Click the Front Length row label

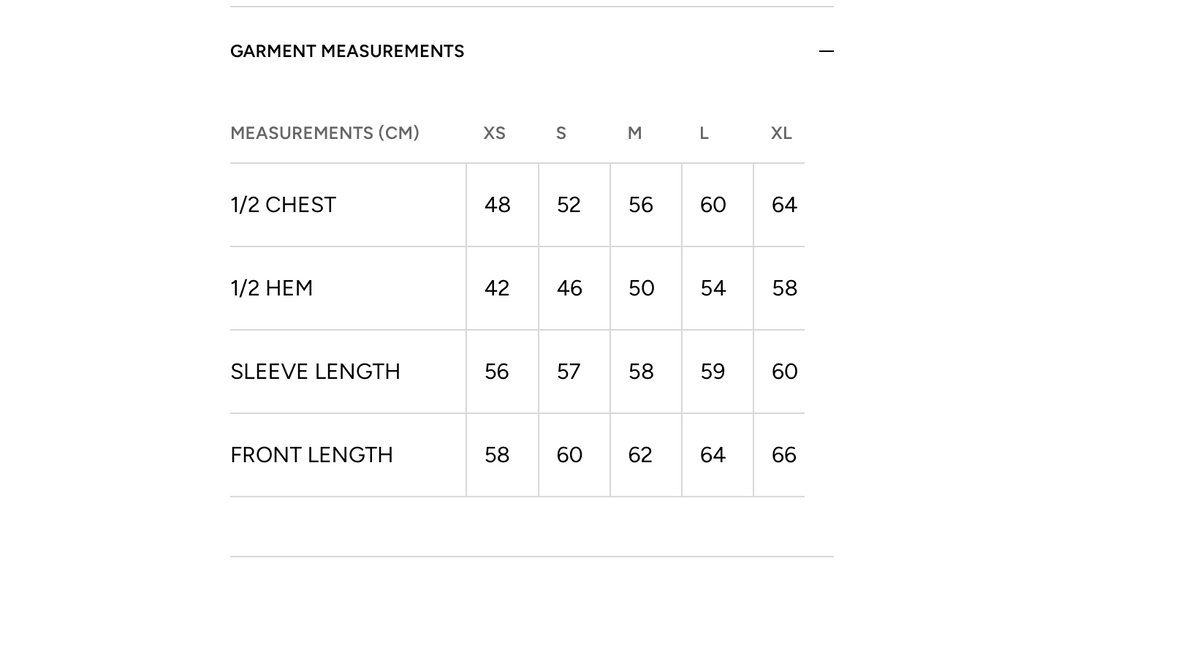312,455
